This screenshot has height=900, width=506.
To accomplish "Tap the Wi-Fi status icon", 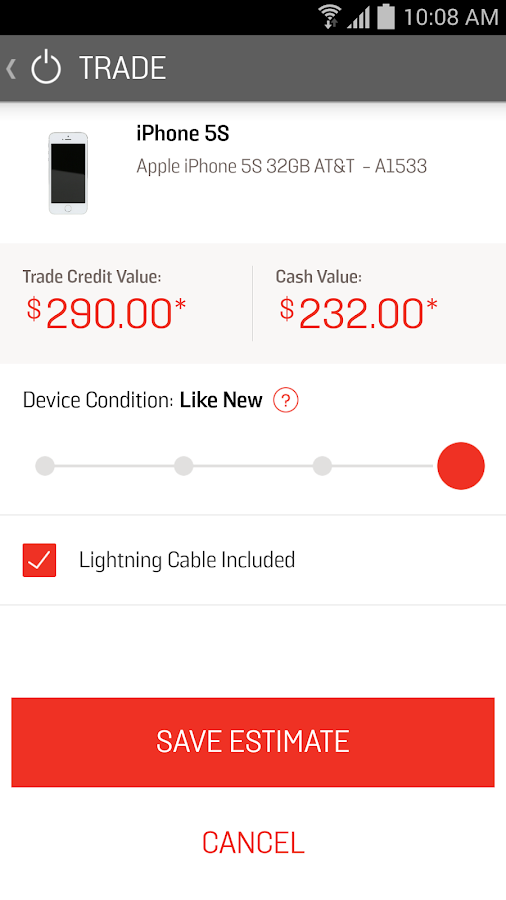I will [x=330, y=17].
